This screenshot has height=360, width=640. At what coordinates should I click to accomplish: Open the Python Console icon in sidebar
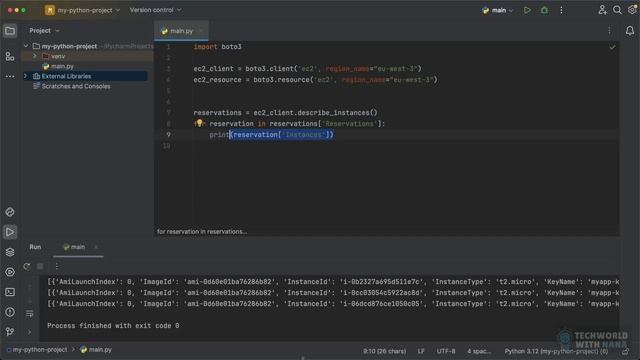tap(10, 272)
